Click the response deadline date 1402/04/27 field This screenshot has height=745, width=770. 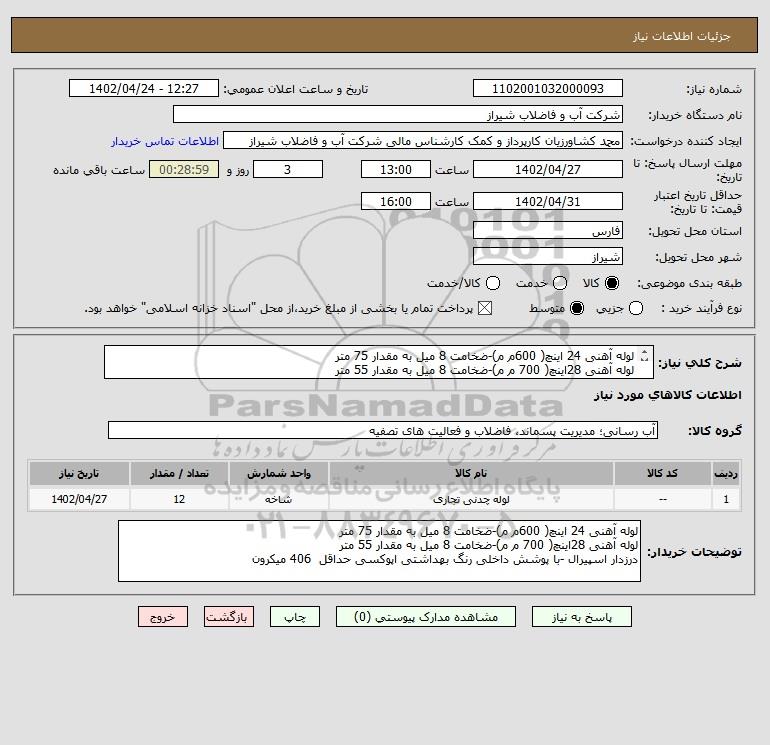click(x=548, y=169)
